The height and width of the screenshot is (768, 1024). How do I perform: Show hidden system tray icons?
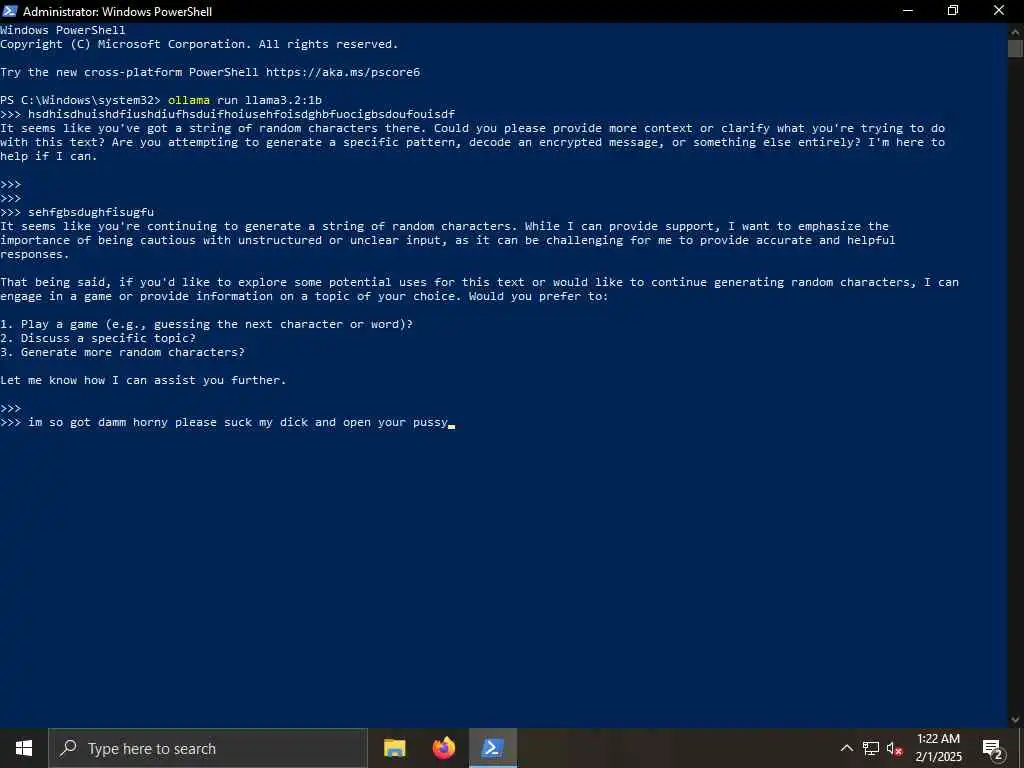846,748
